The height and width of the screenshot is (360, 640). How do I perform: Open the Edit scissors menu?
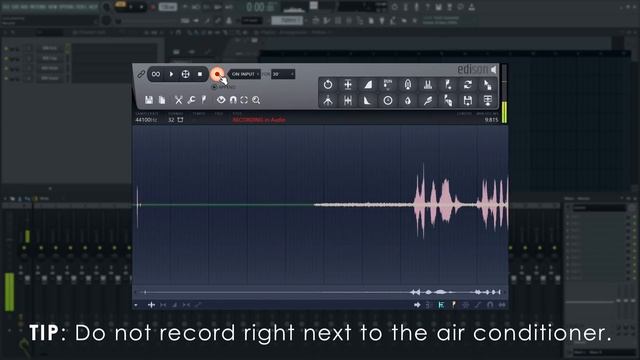click(x=178, y=100)
